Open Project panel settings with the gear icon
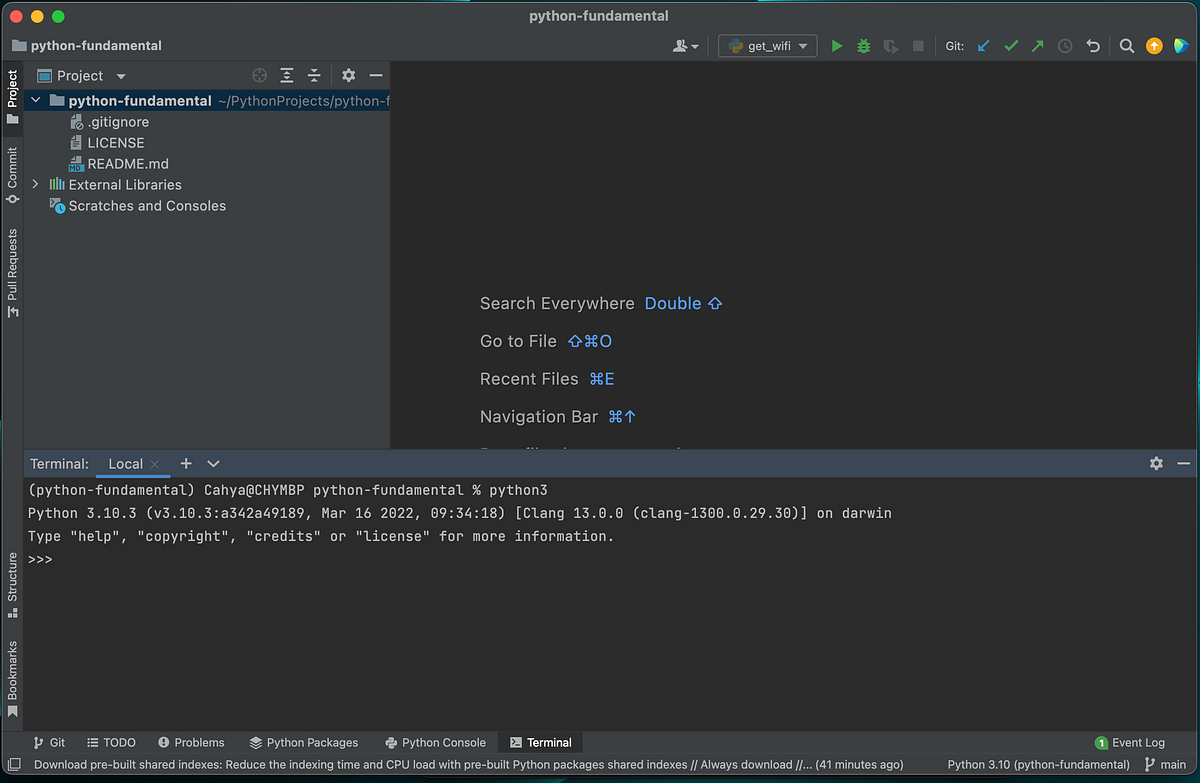 347,75
